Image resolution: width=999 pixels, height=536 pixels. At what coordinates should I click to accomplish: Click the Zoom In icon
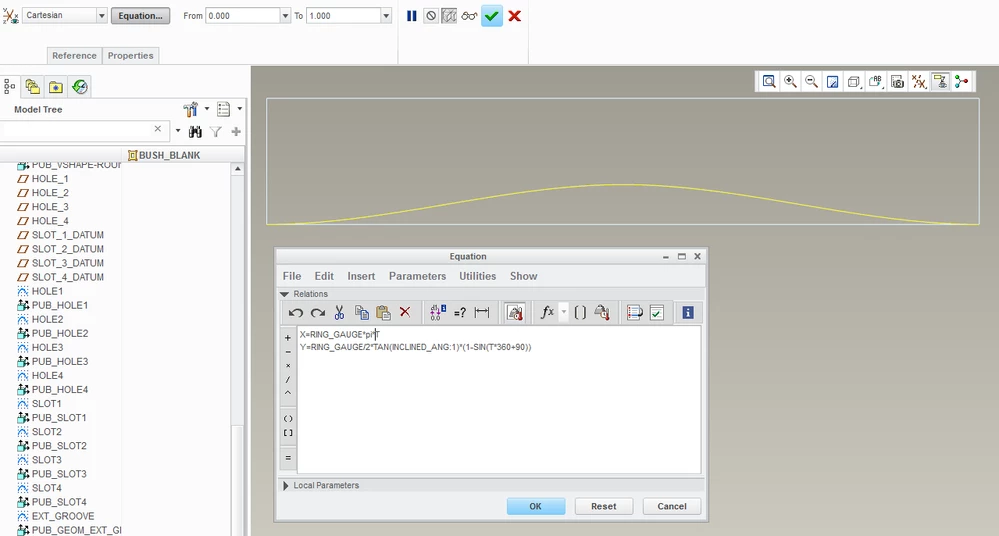point(790,82)
